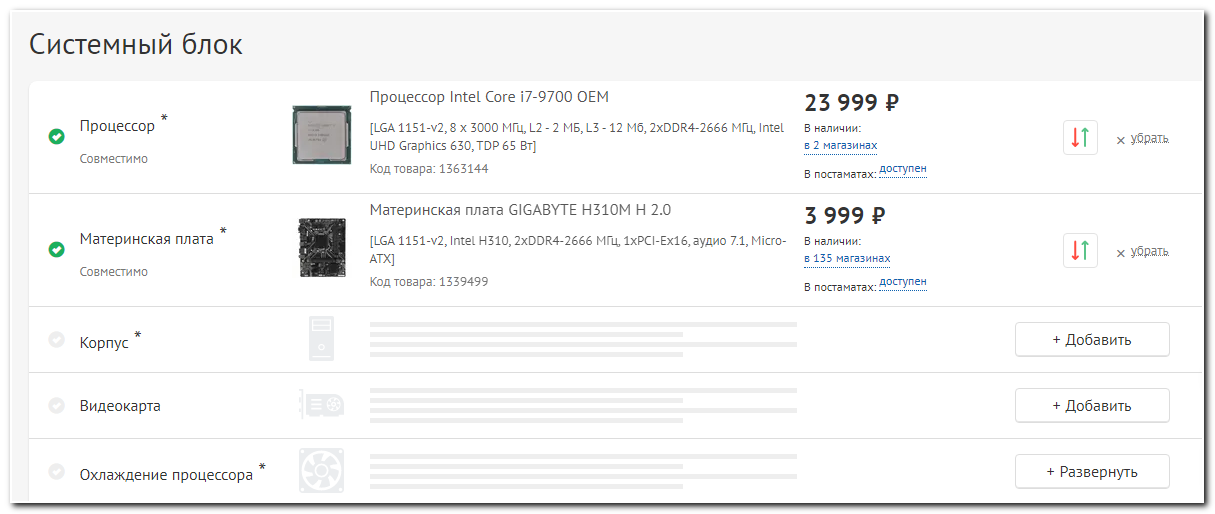The height and width of the screenshot is (514, 1215).
Task: Click the placeholder case icon in Корпус row
Action: pos(321,339)
